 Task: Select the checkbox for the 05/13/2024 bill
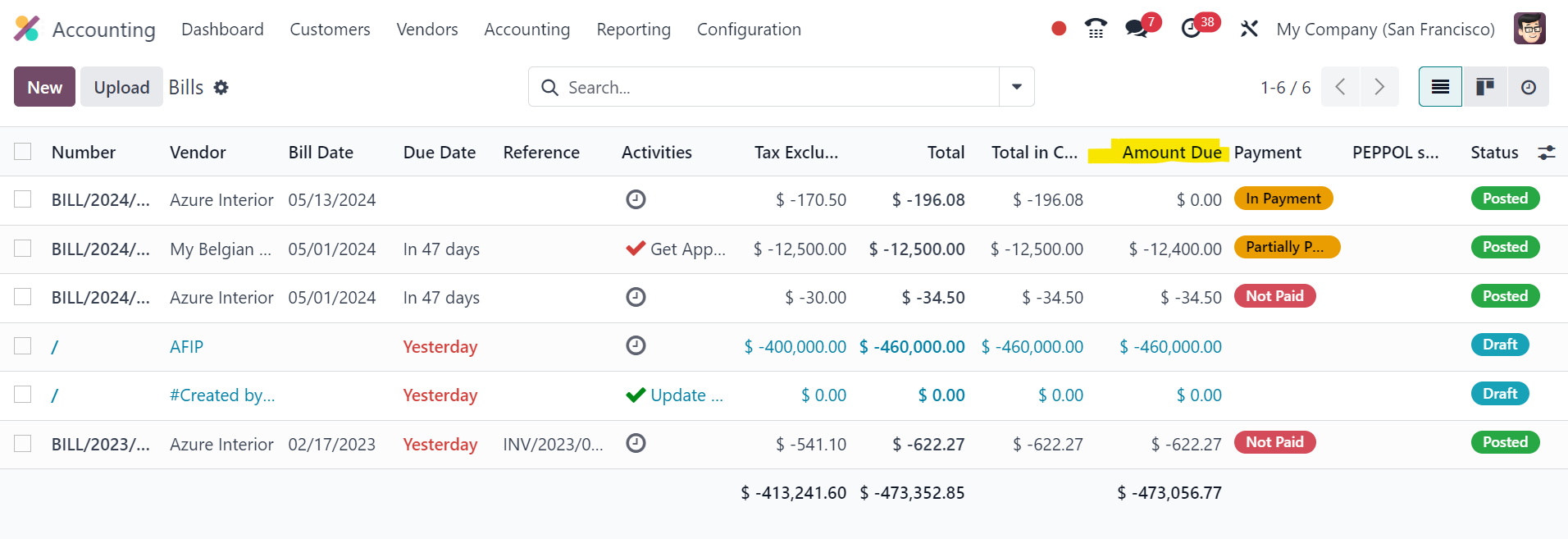coord(23,199)
